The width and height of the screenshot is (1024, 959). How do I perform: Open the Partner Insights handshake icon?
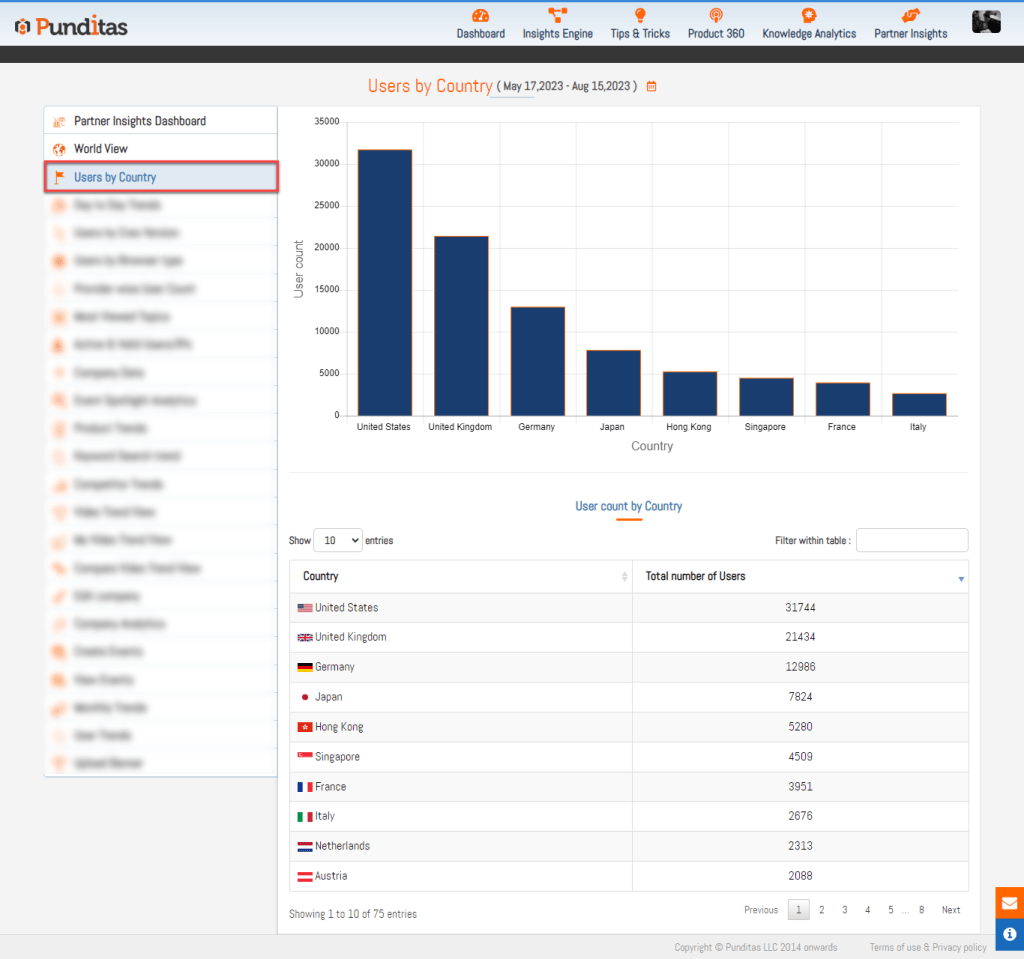[x=910, y=16]
